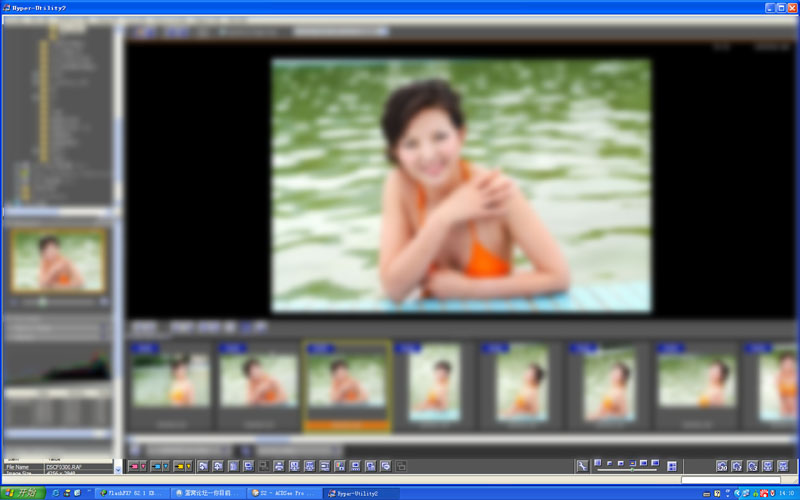Click the preview thumbnail in left panel
Viewport: 800px width, 500px height.
pyautogui.click(x=58, y=260)
